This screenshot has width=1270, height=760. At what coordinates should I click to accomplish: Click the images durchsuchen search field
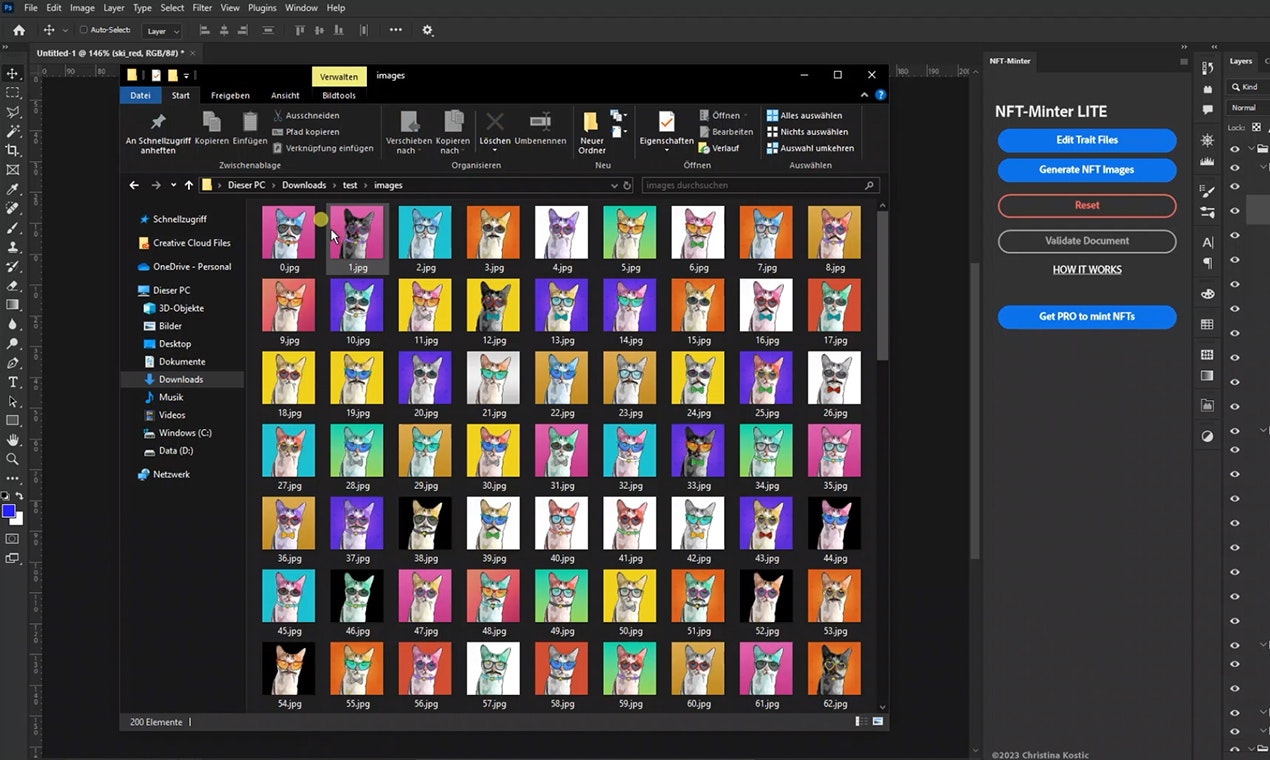point(760,185)
